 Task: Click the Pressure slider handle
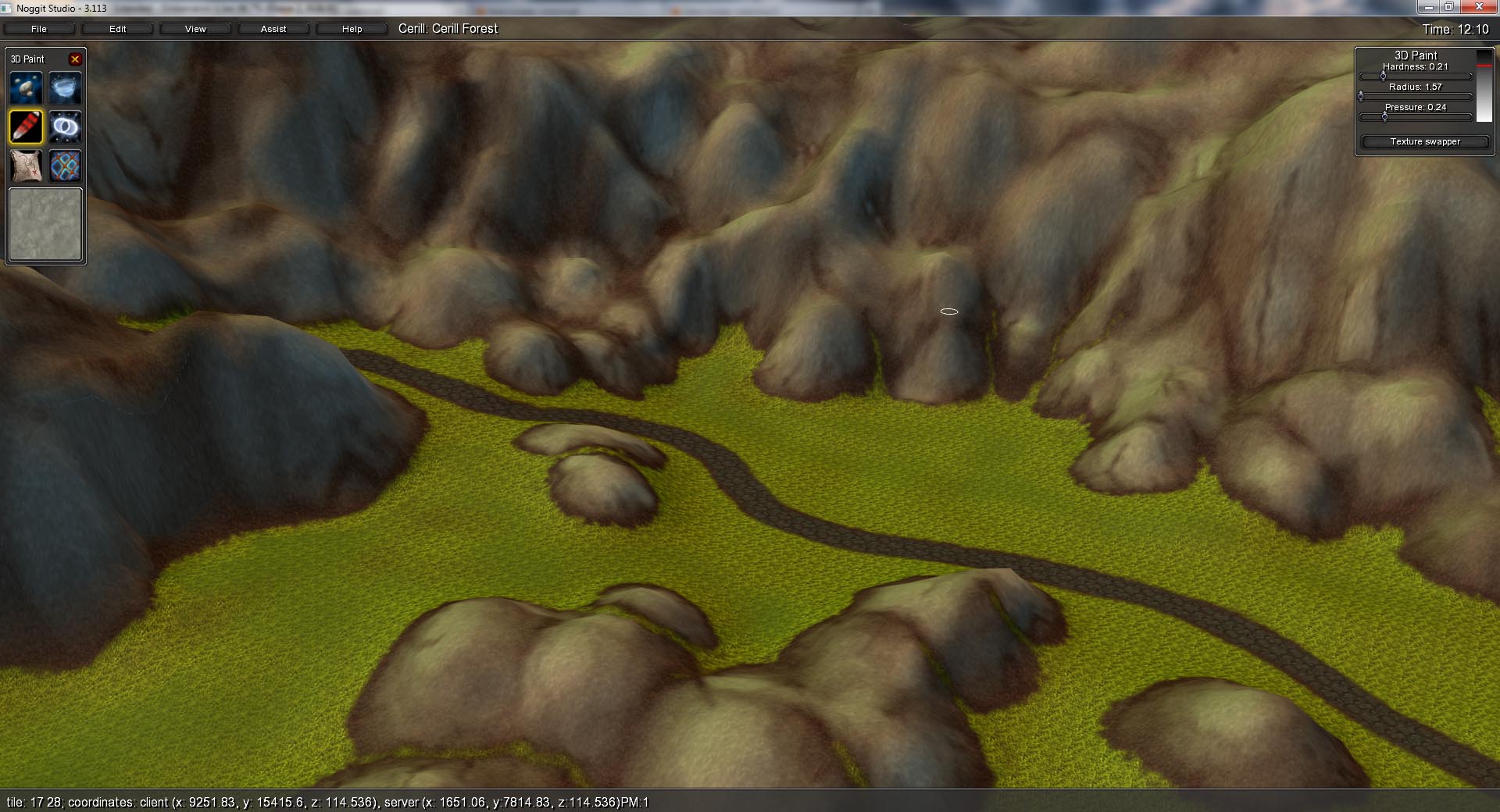[x=1385, y=117]
